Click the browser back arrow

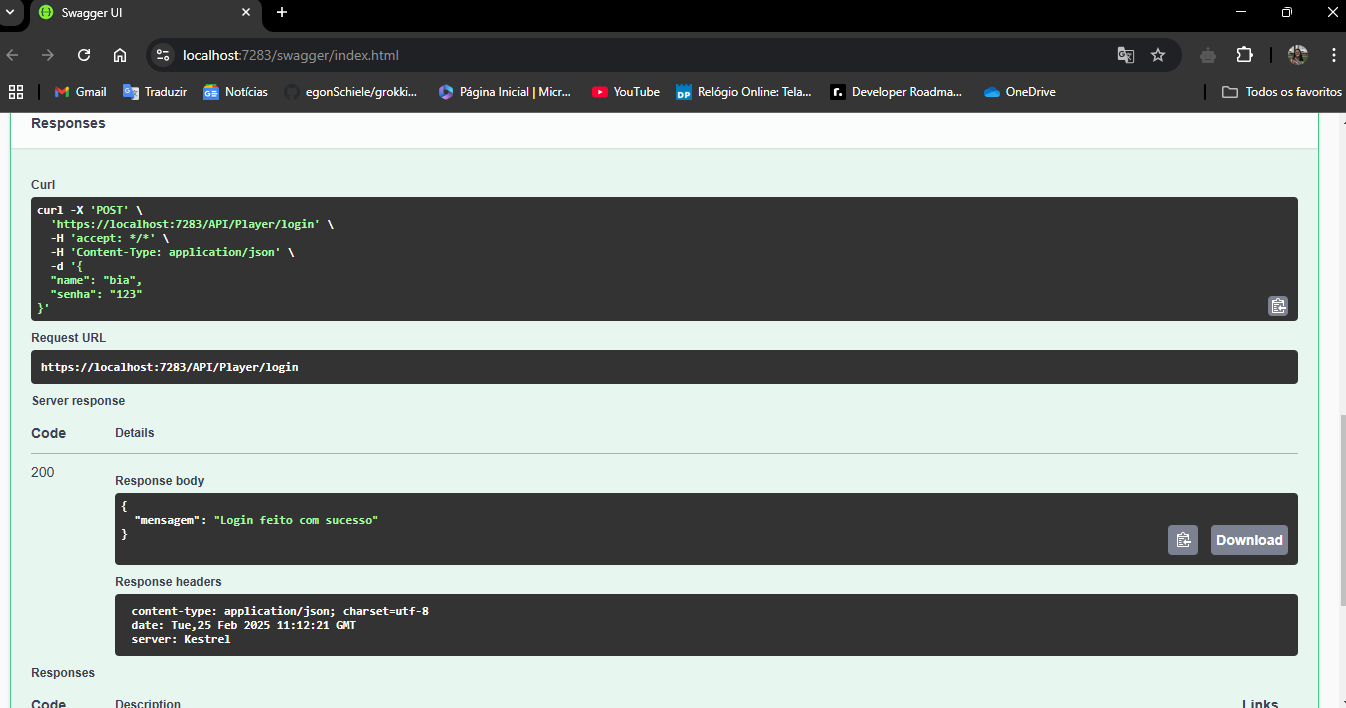point(13,55)
